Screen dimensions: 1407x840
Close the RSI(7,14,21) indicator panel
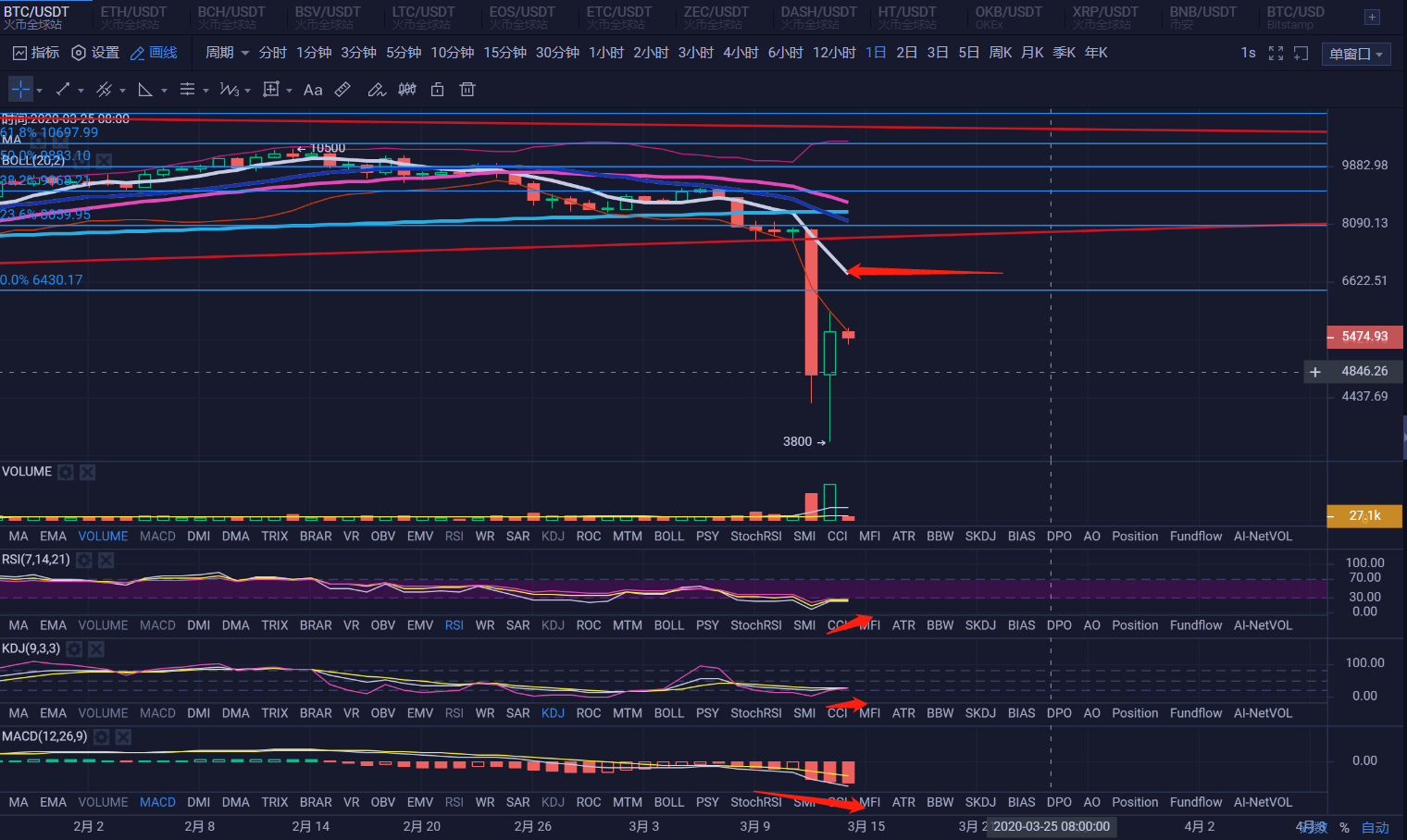(106, 561)
